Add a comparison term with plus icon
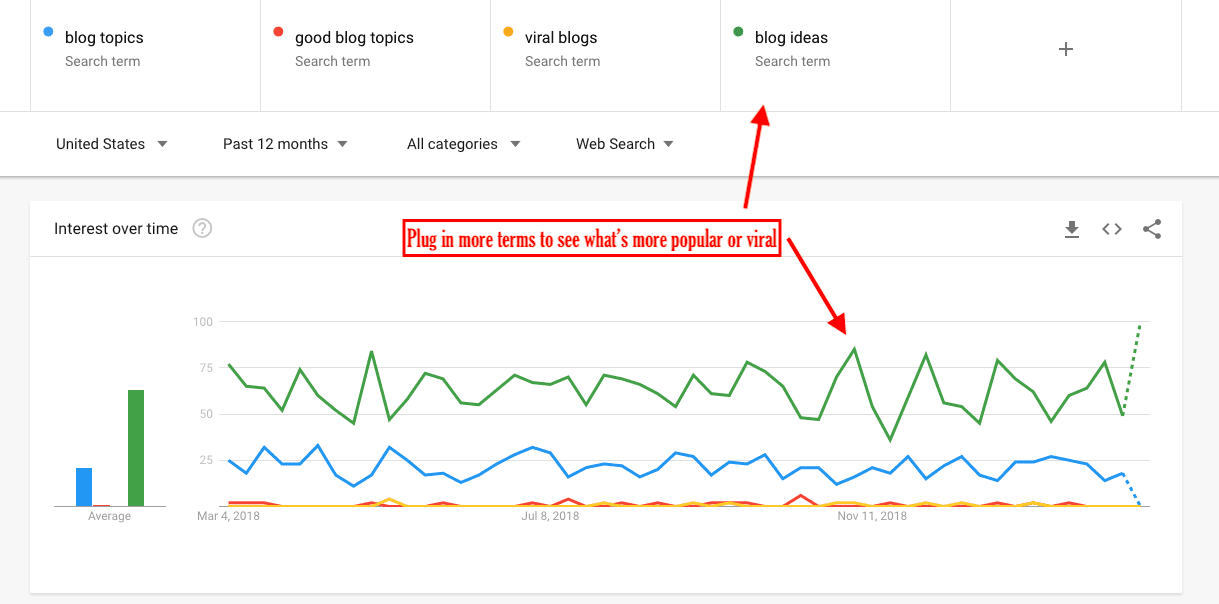This screenshot has width=1219, height=604. [1066, 49]
